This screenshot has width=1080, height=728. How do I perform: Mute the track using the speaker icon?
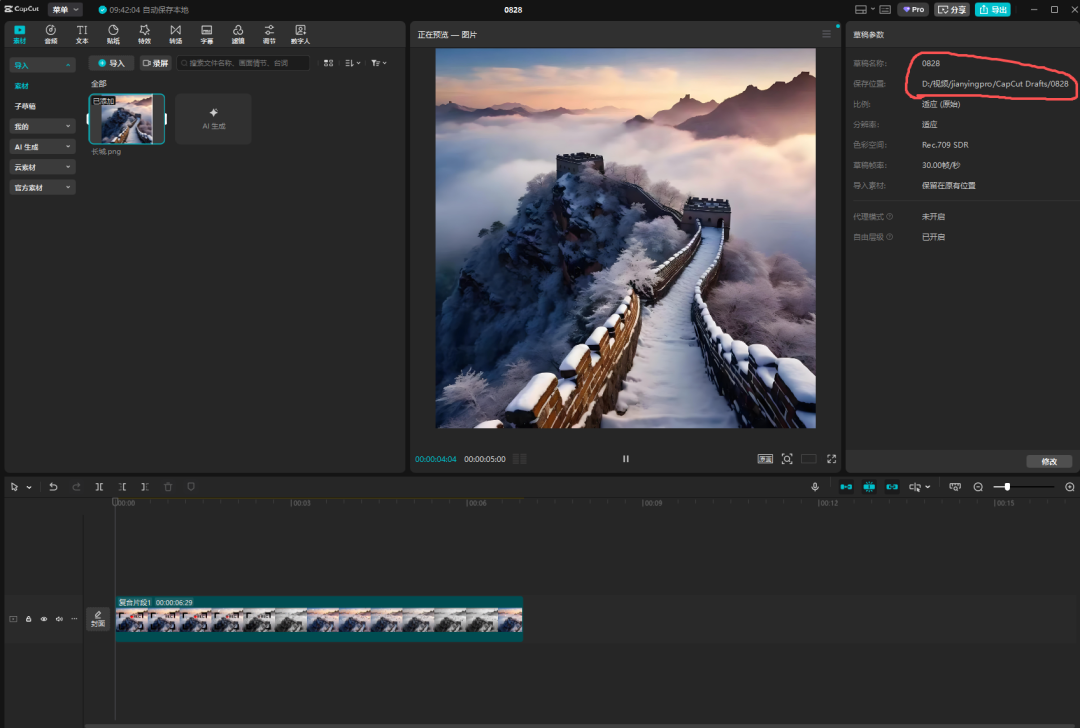(x=59, y=619)
